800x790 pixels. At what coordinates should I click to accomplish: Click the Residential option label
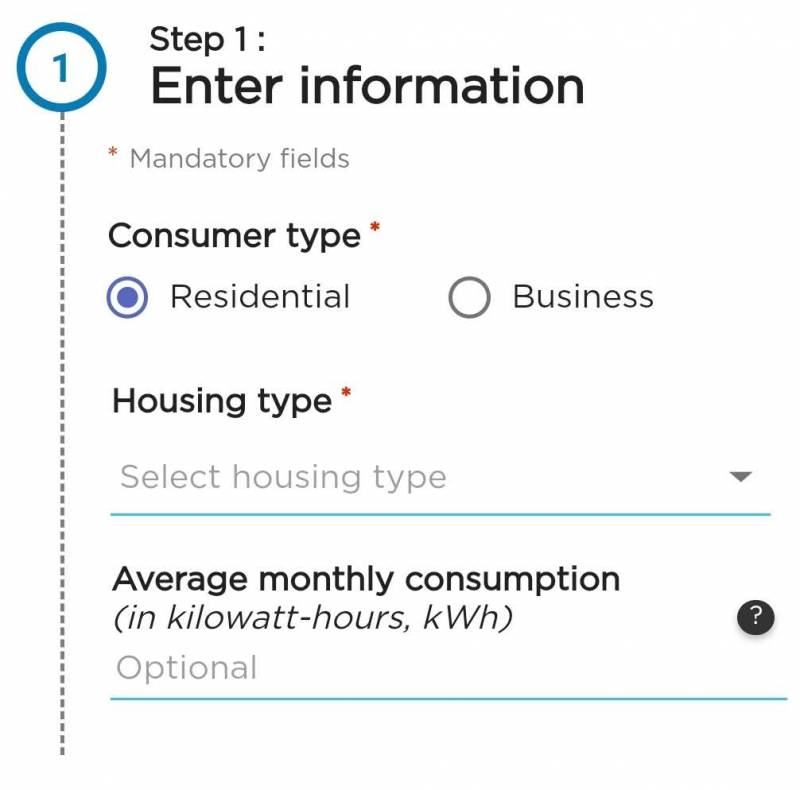pyautogui.click(x=260, y=297)
